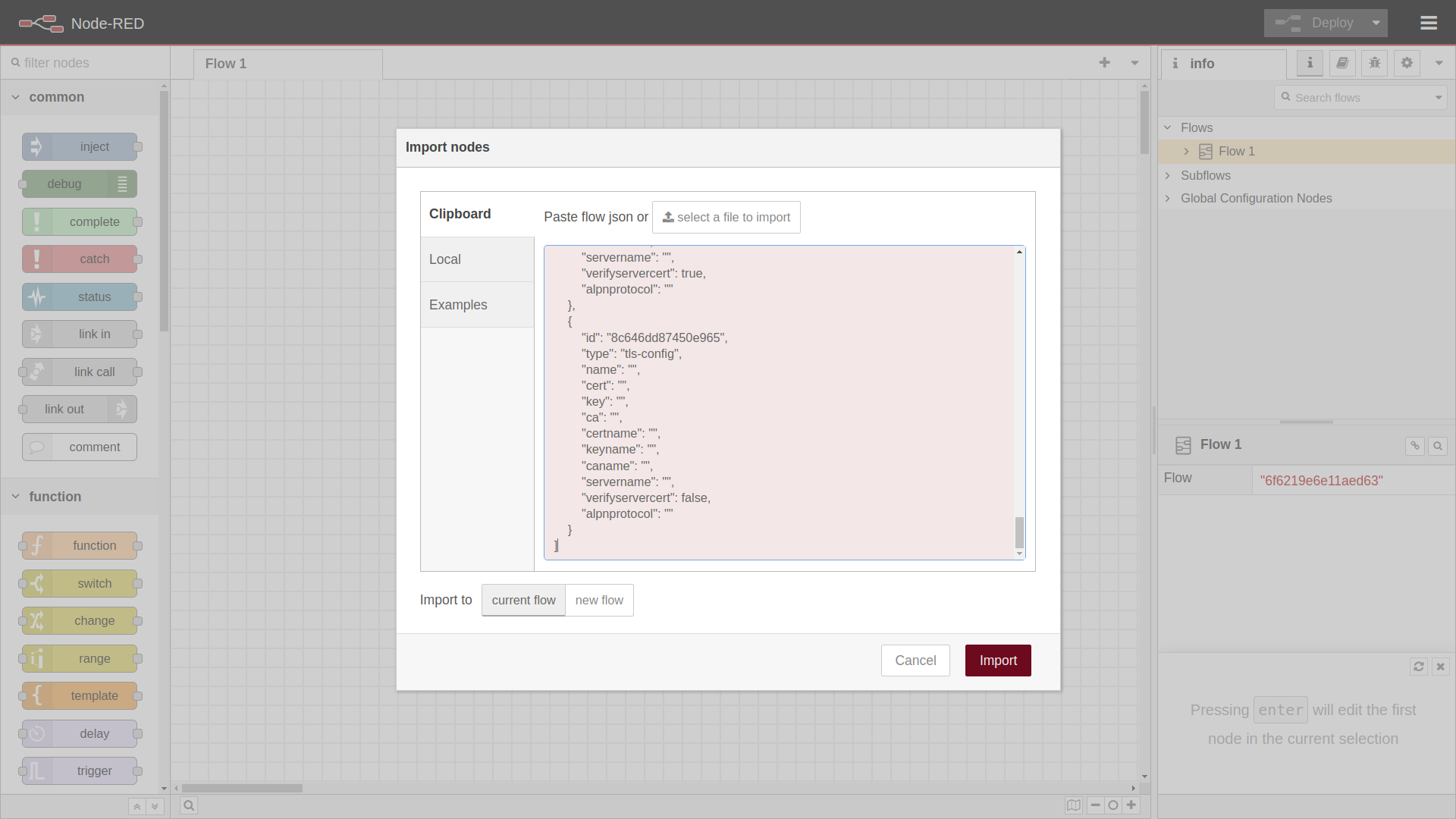Click select a file to import button
1456x819 pixels.
pyautogui.click(x=726, y=217)
